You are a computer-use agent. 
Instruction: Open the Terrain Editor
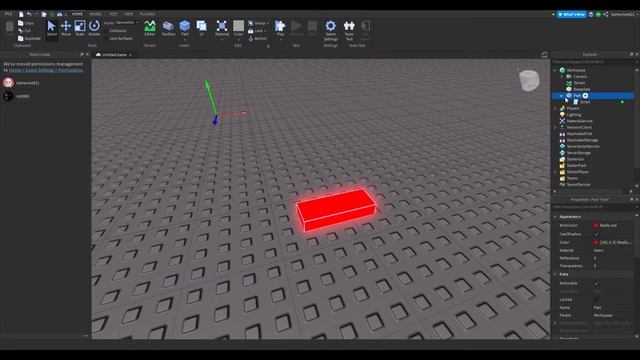coord(150,28)
